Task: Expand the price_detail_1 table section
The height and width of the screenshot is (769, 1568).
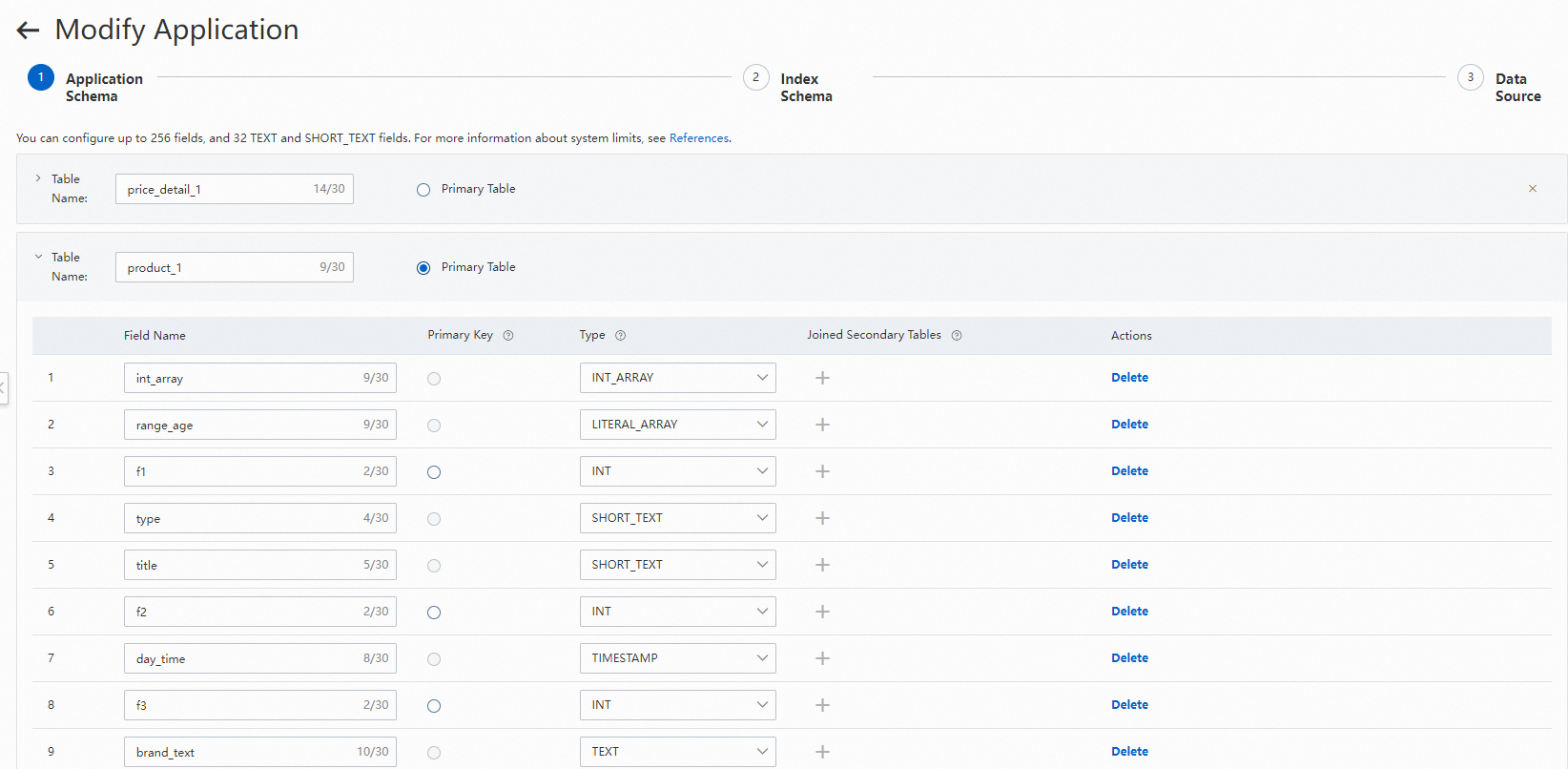Action: (x=38, y=178)
